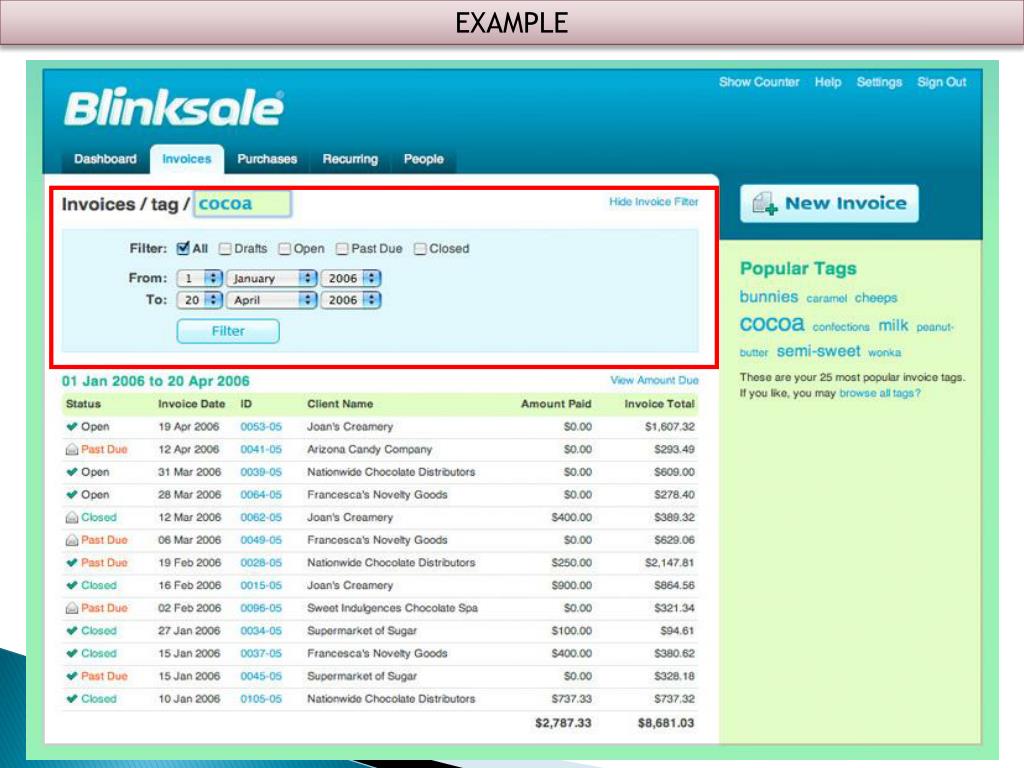1024x768 pixels.
Task: Click the cocoa popular tag
Action: click(772, 324)
